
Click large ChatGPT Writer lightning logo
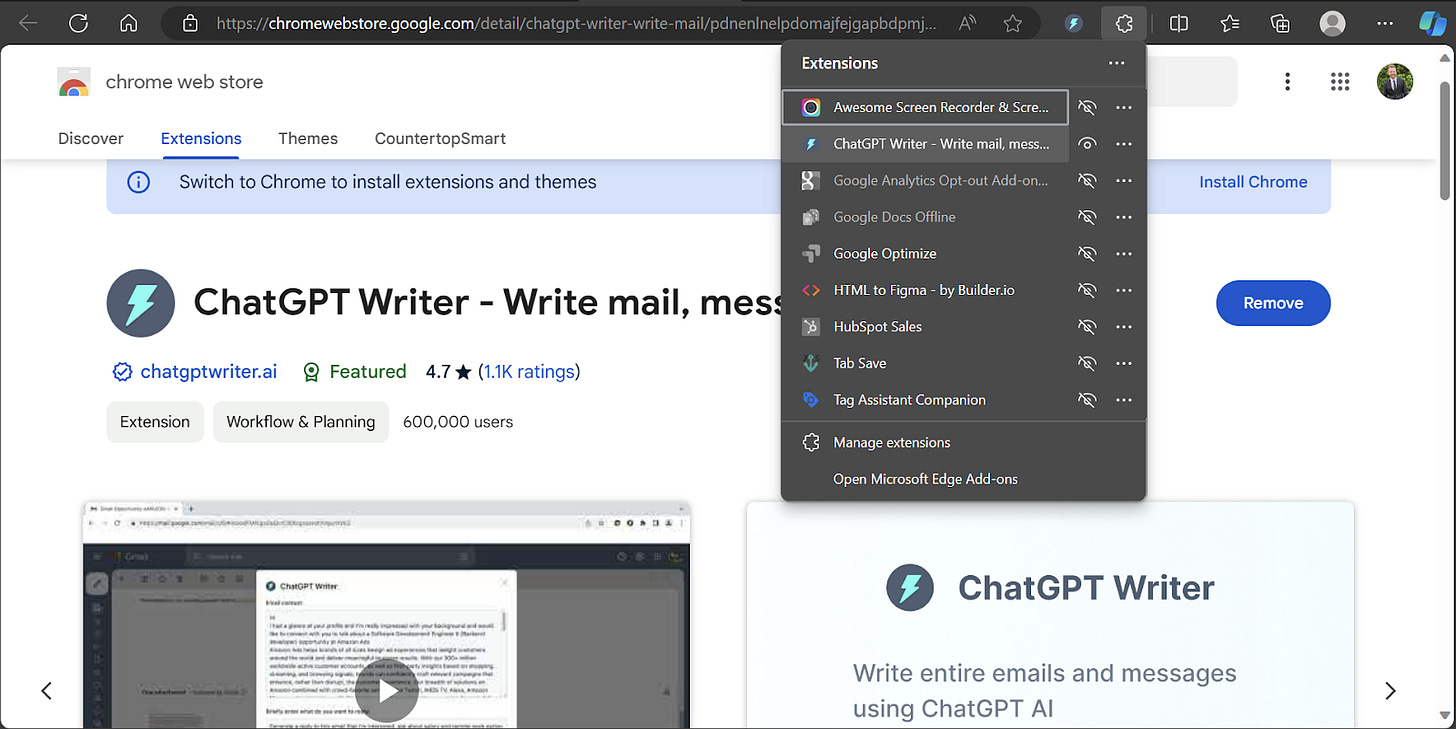click(141, 302)
